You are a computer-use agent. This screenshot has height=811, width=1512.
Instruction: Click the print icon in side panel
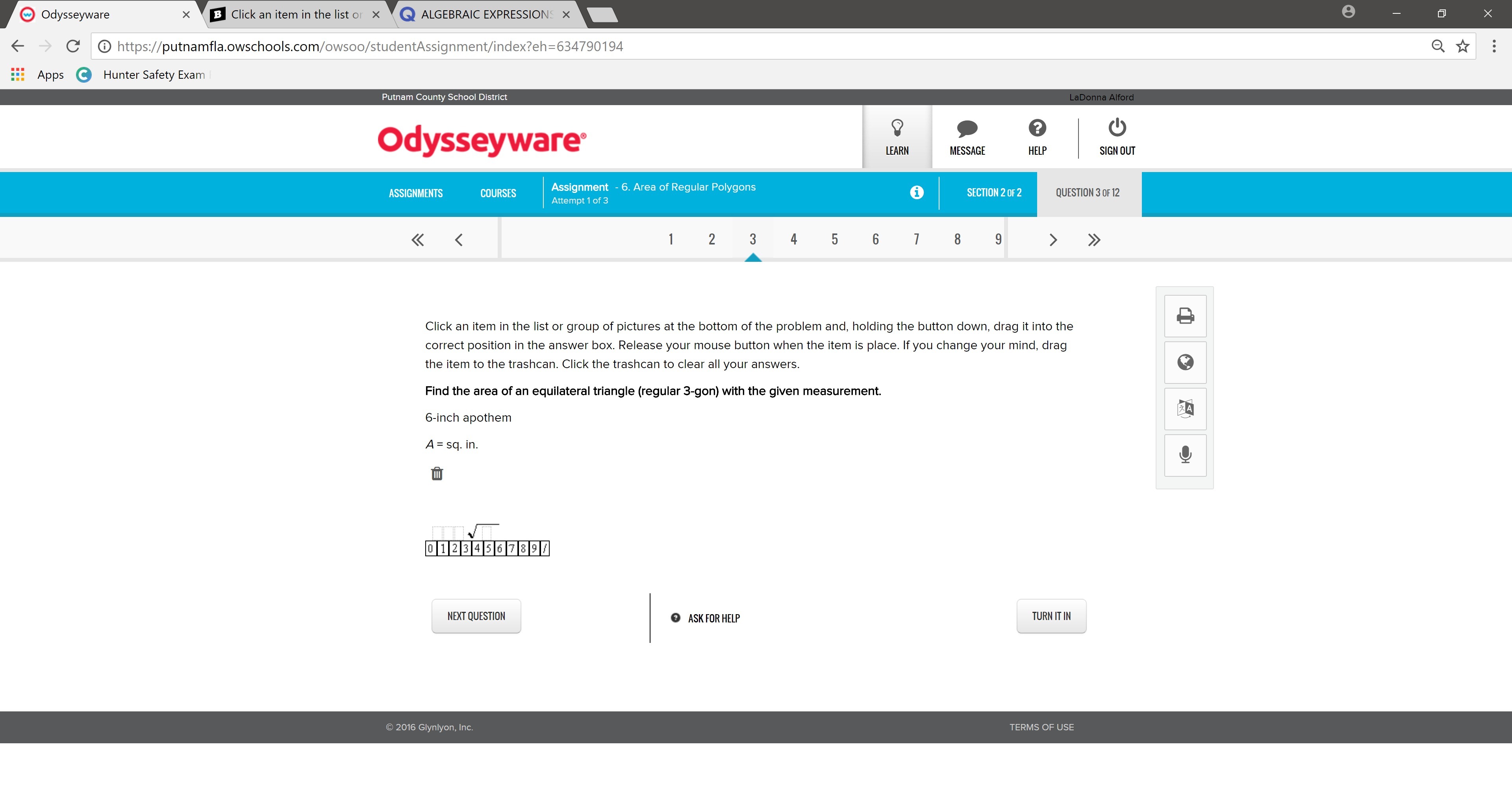pos(1184,316)
